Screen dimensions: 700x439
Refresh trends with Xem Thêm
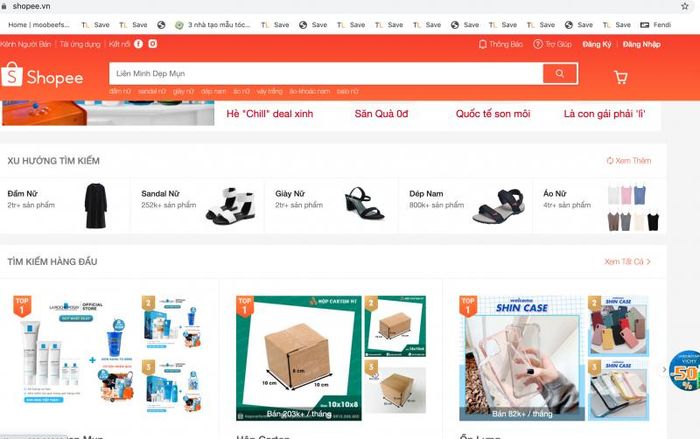pyautogui.click(x=629, y=160)
